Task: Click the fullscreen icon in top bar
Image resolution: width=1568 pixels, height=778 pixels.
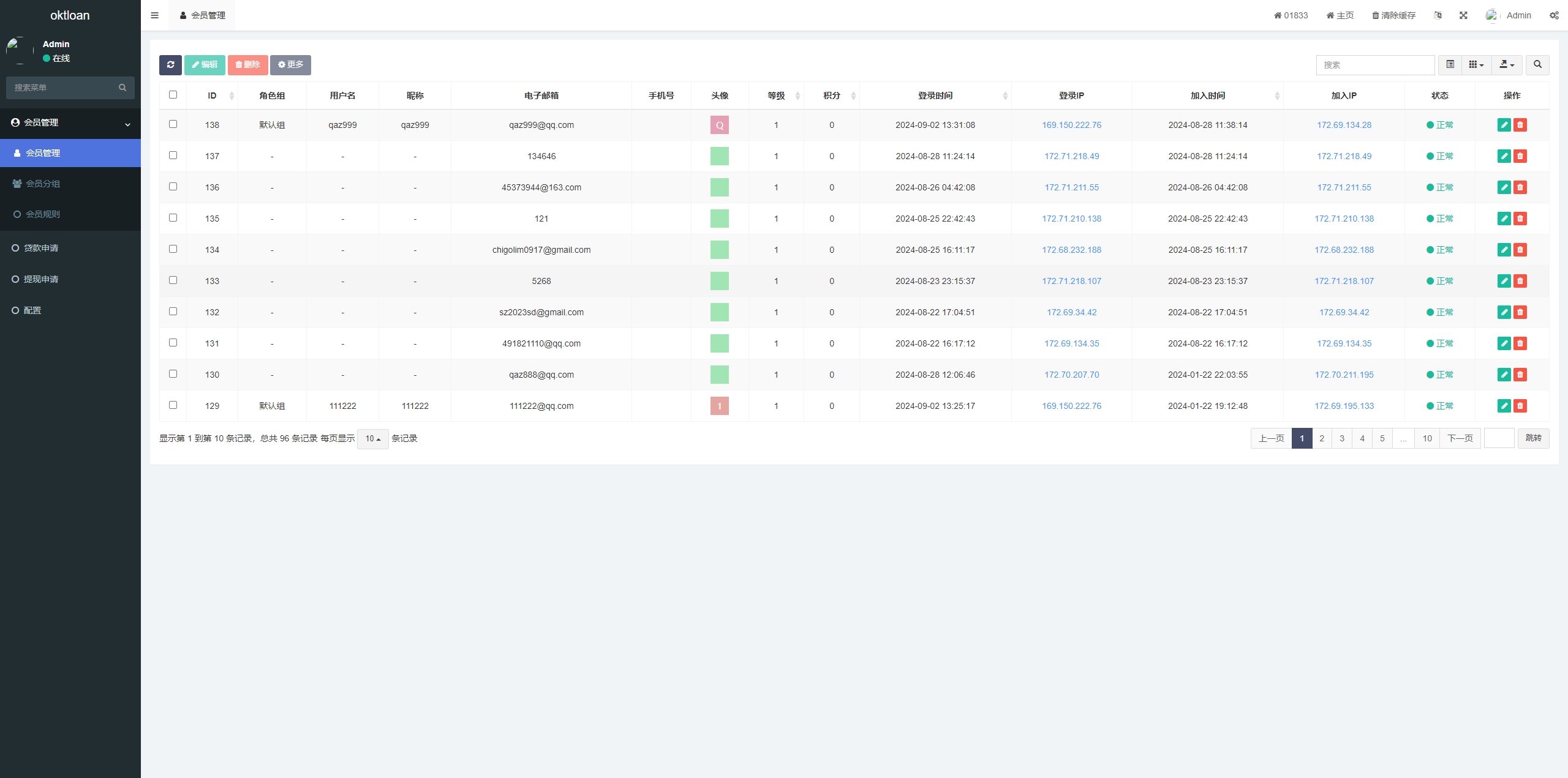Action: [1463, 15]
